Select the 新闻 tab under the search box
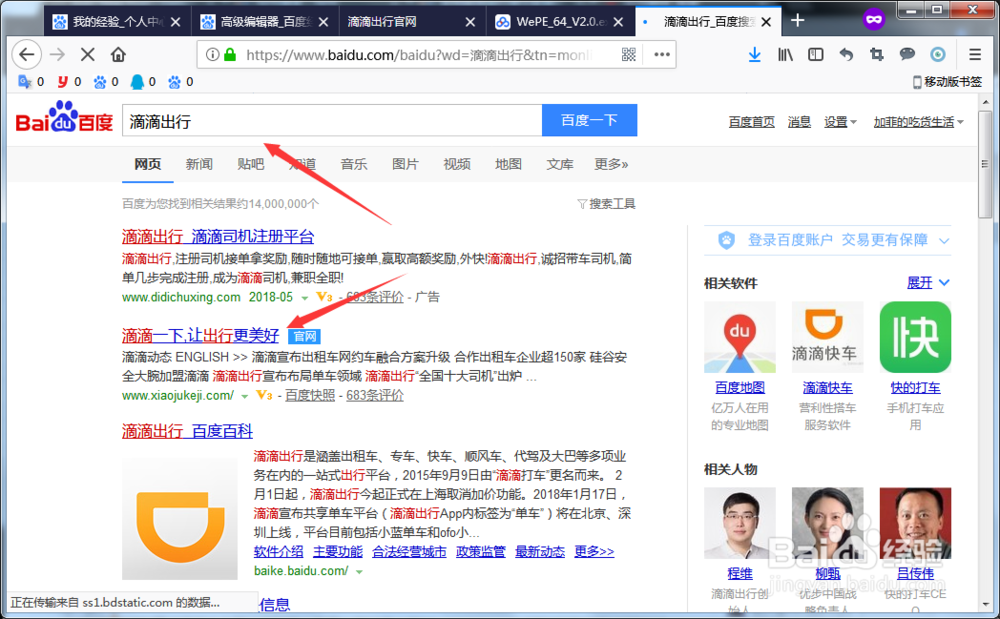The width and height of the screenshot is (1000, 619). click(x=198, y=164)
